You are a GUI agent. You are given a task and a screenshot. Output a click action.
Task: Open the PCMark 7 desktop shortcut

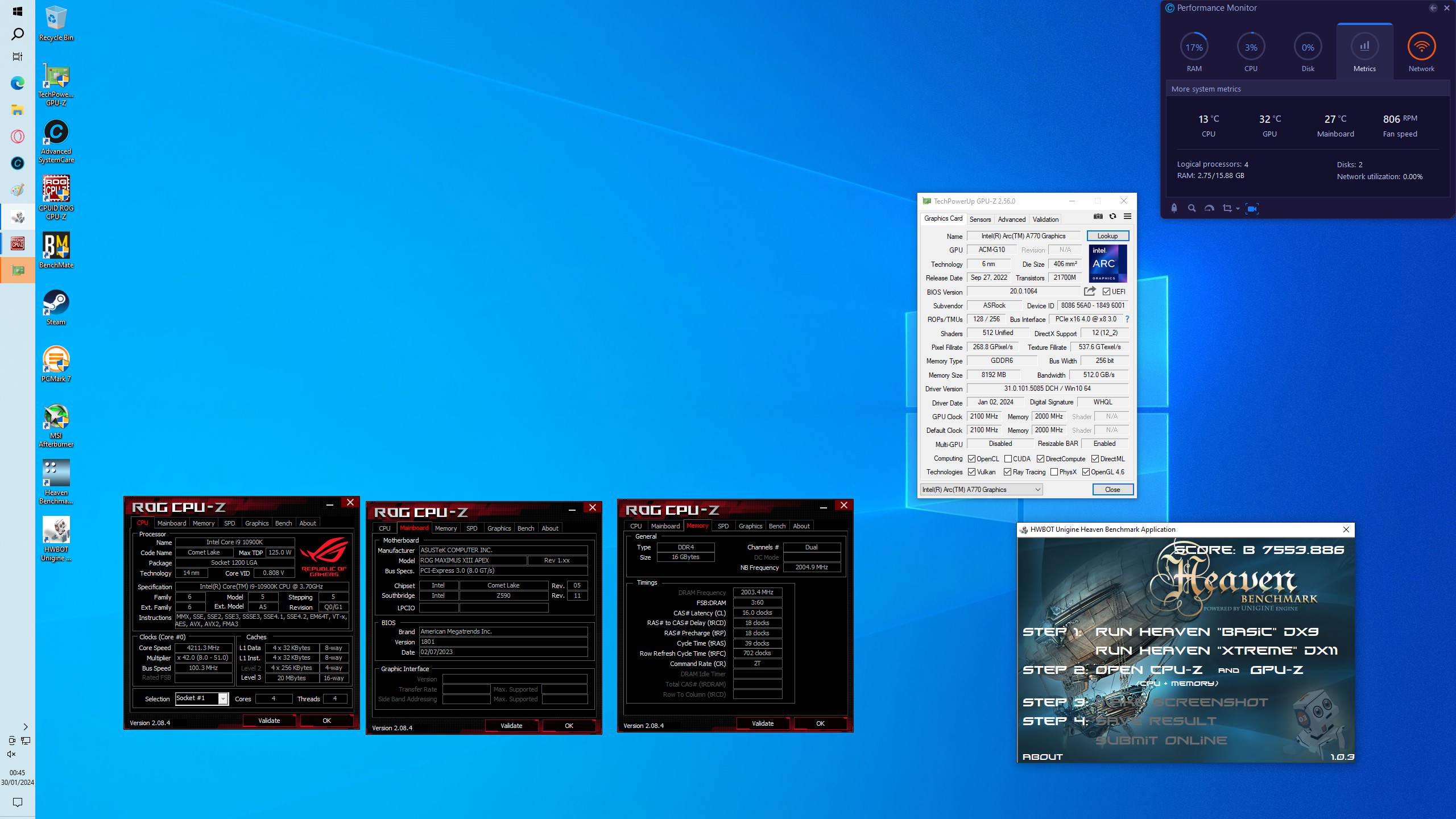coord(56,365)
